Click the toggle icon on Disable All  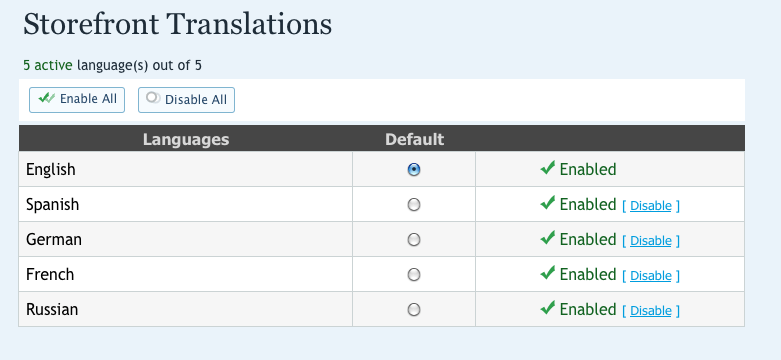click(x=153, y=98)
